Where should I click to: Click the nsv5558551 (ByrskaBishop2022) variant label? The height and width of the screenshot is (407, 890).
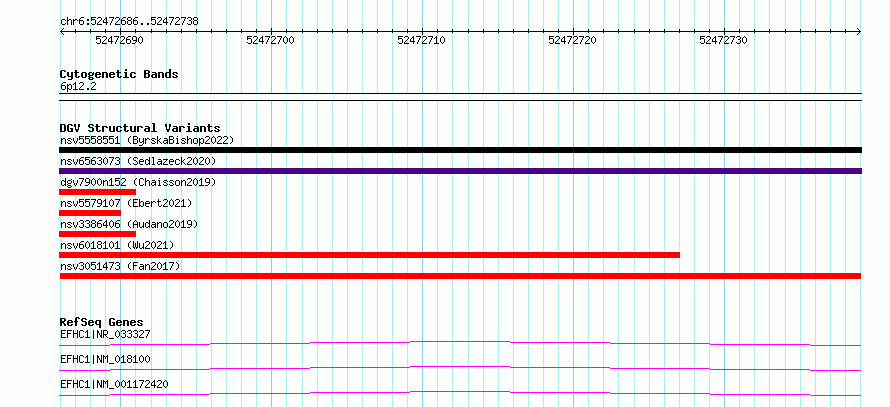point(147,140)
